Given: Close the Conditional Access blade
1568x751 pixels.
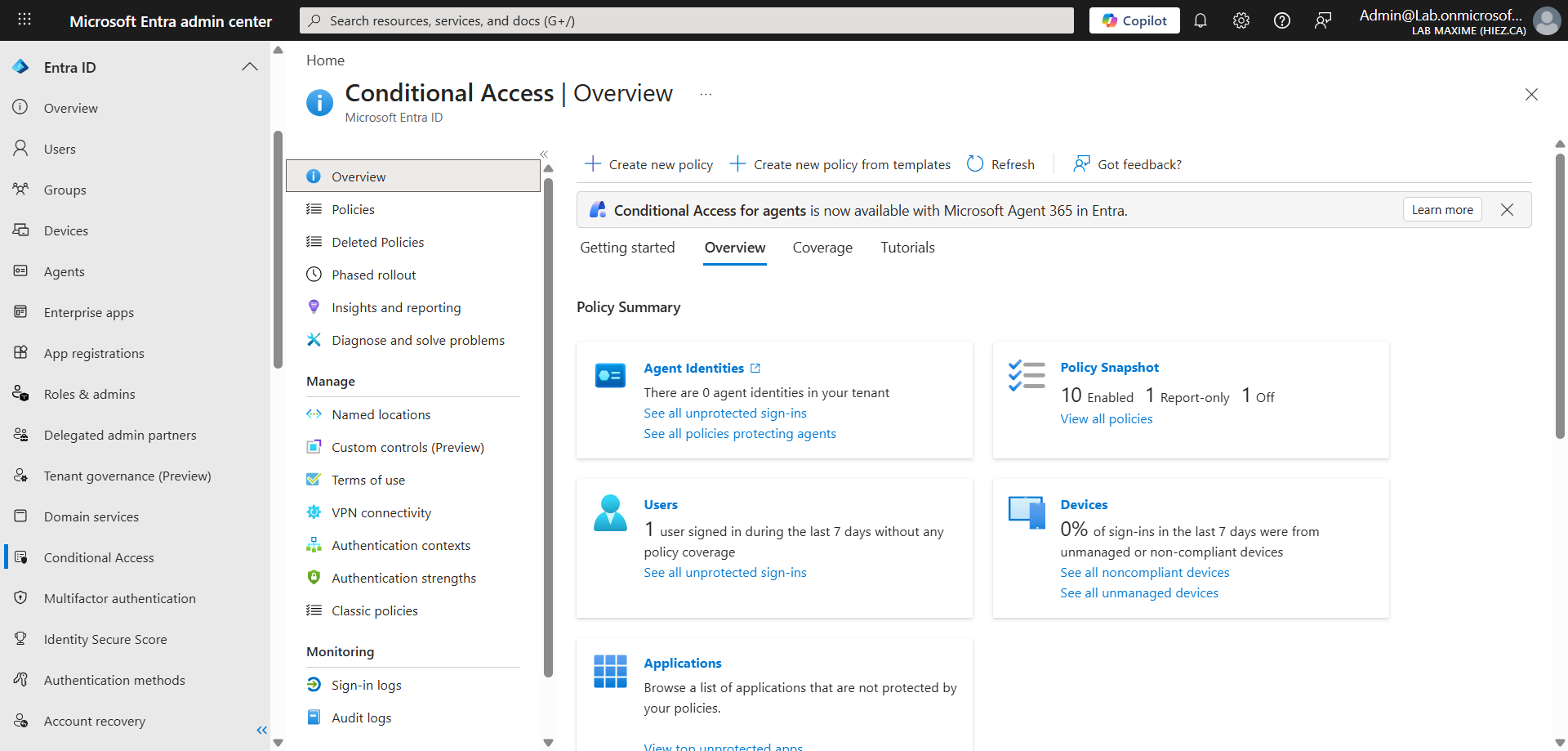Looking at the screenshot, I should tap(1531, 95).
